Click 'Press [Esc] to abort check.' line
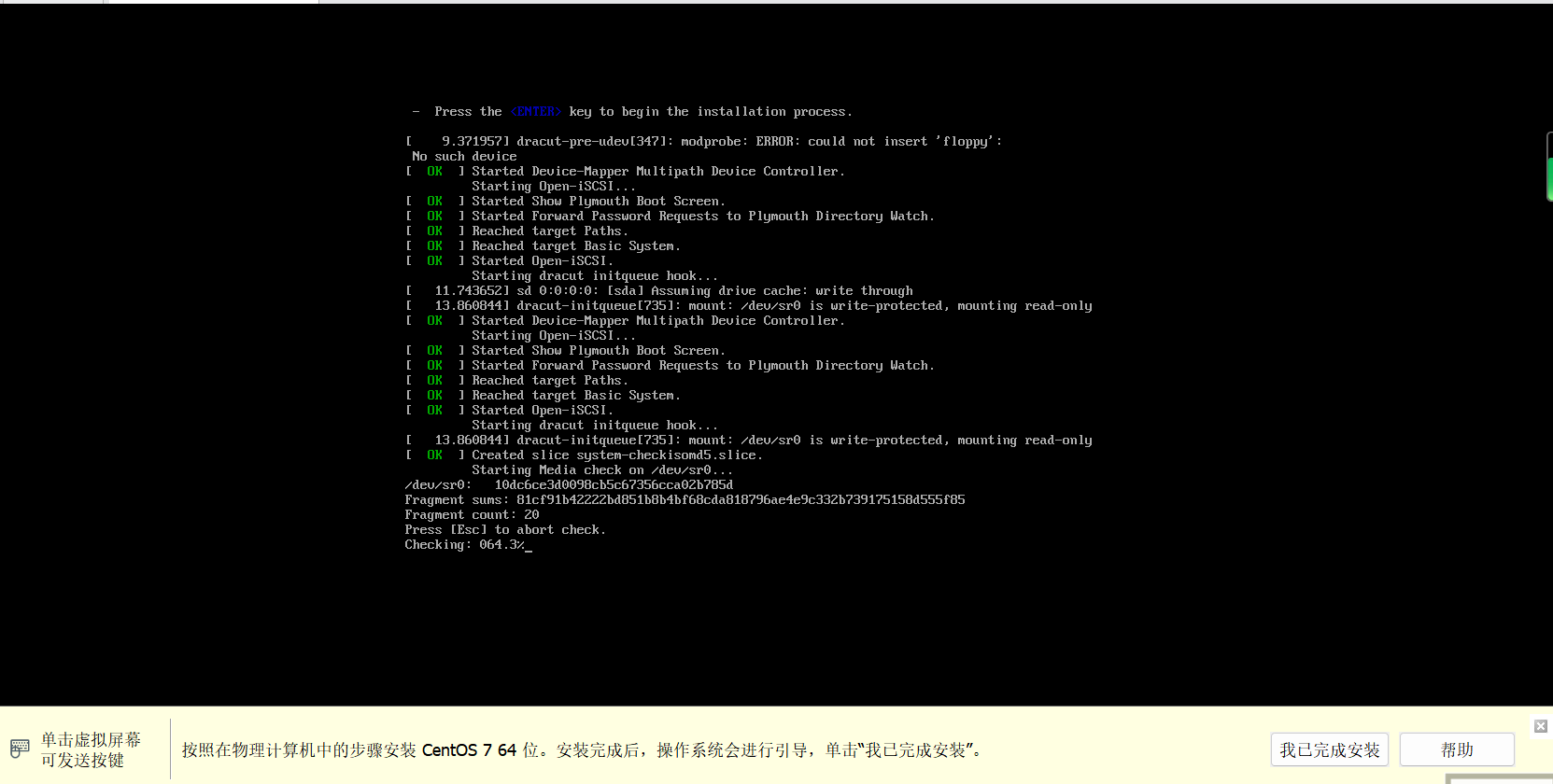1553x784 pixels. (505, 529)
